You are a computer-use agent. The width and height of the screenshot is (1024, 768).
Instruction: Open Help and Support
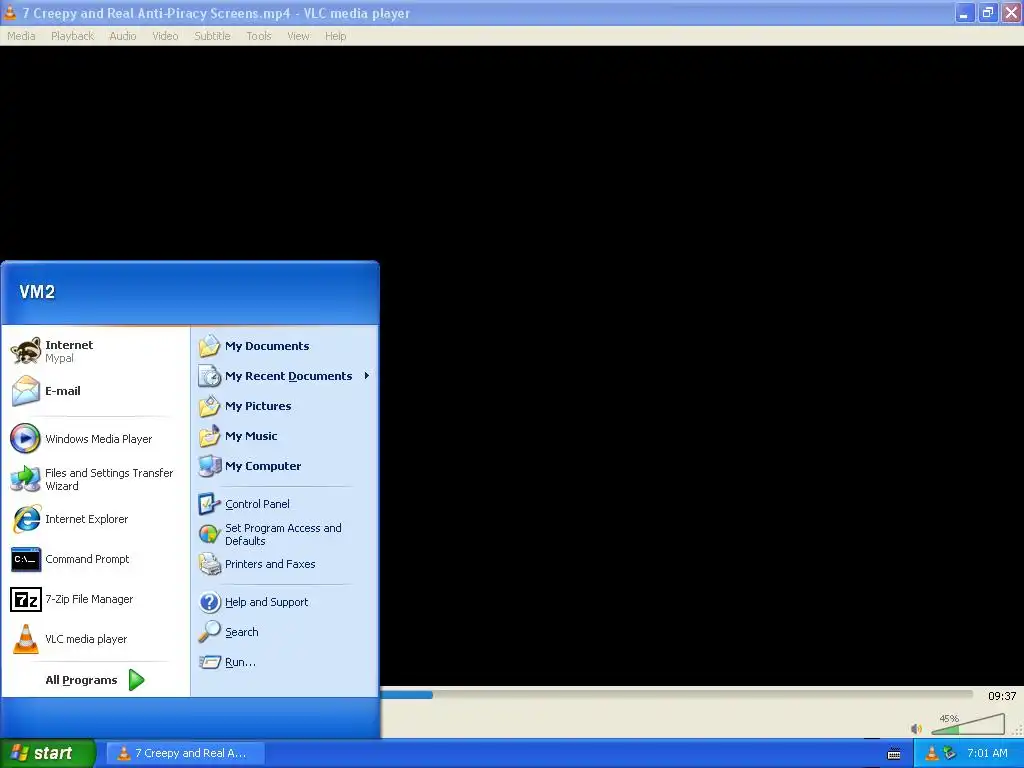(x=285, y=602)
